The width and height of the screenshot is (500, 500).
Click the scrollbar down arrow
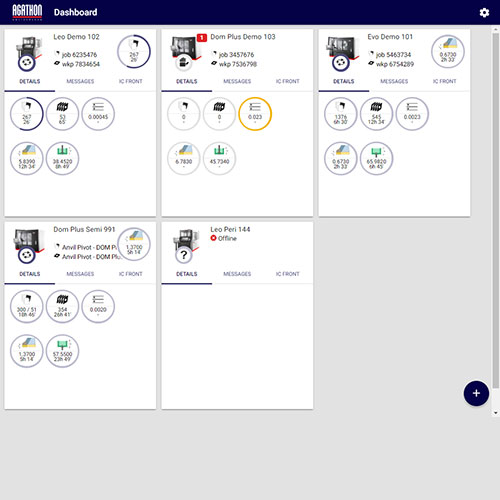(x=496, y=413)
